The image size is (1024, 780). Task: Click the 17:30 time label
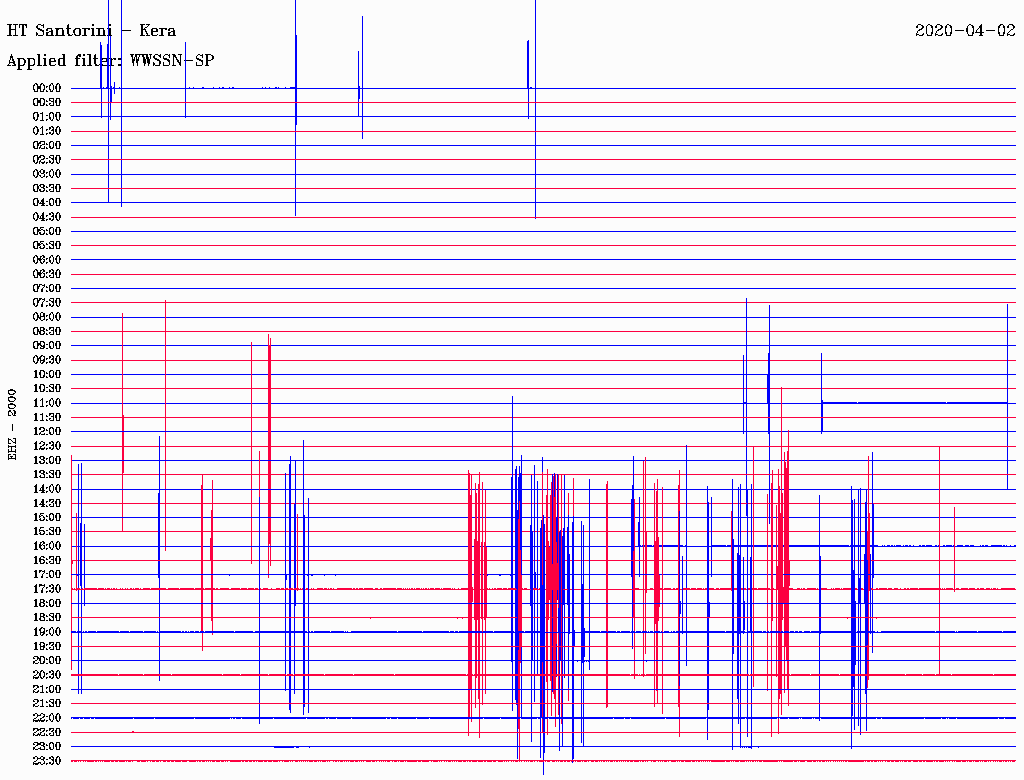(x=47, y=589)
